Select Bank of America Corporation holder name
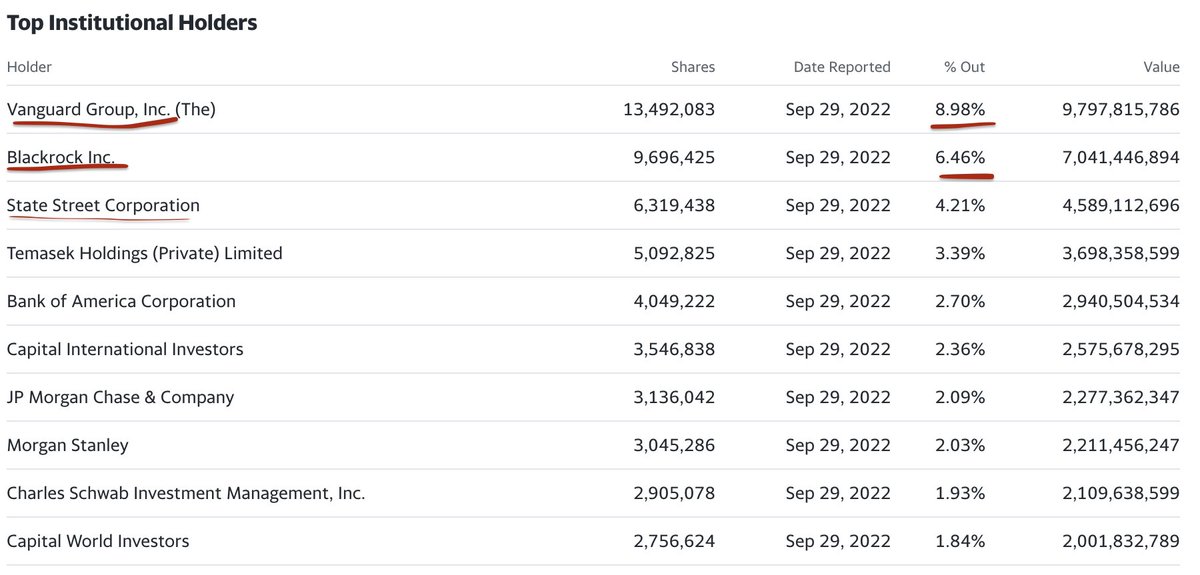The image size is (1200, 575). pyautogui.click(x=121, y=301)
